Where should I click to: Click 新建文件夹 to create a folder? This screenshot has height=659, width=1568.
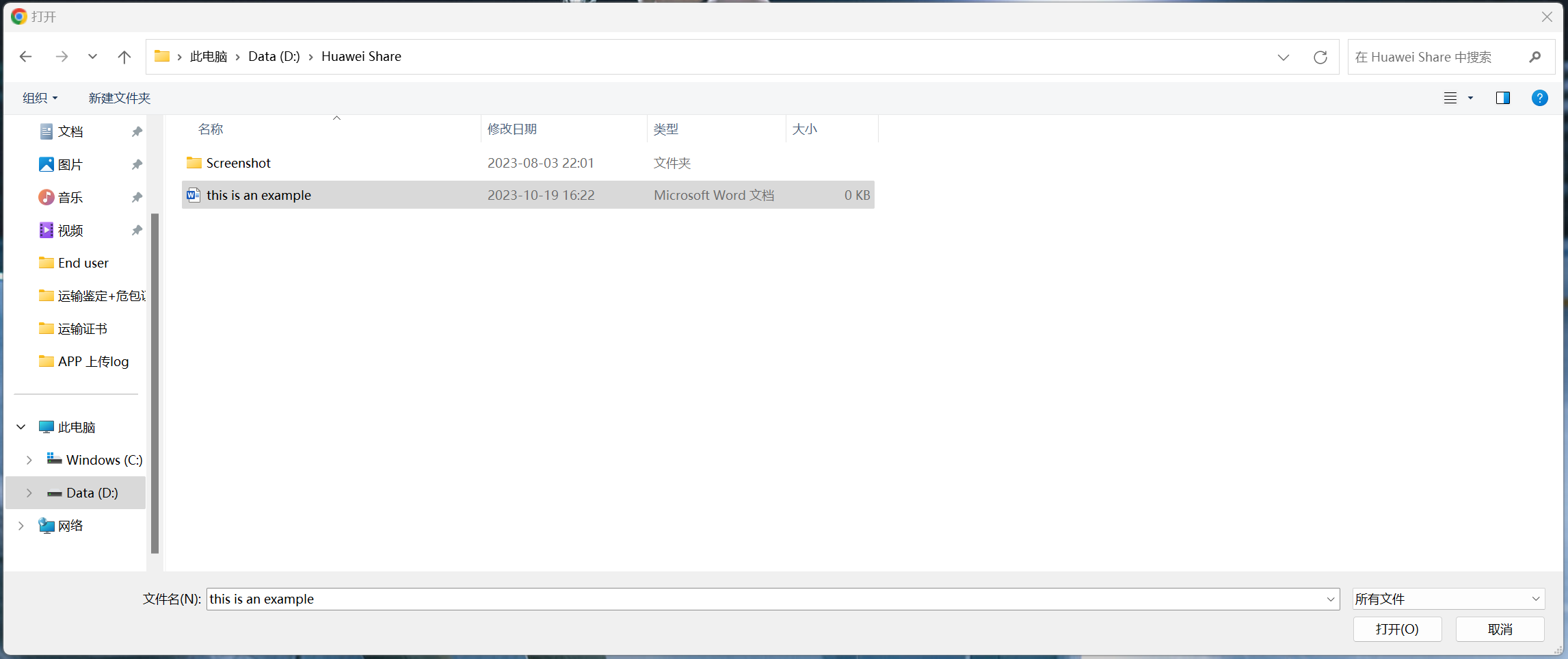119,98
